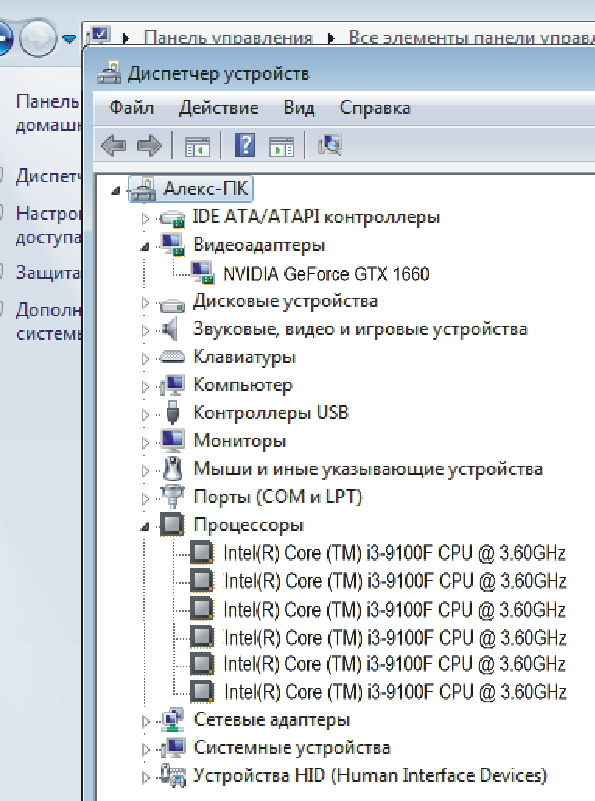Click the Видеоадаптеры category icon

[x=172, y=245]
